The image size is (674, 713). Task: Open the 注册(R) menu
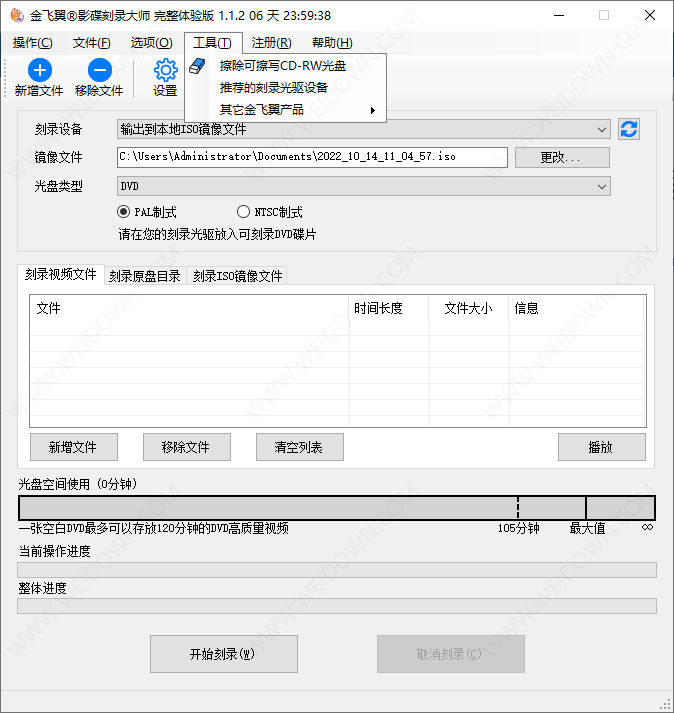272,43
